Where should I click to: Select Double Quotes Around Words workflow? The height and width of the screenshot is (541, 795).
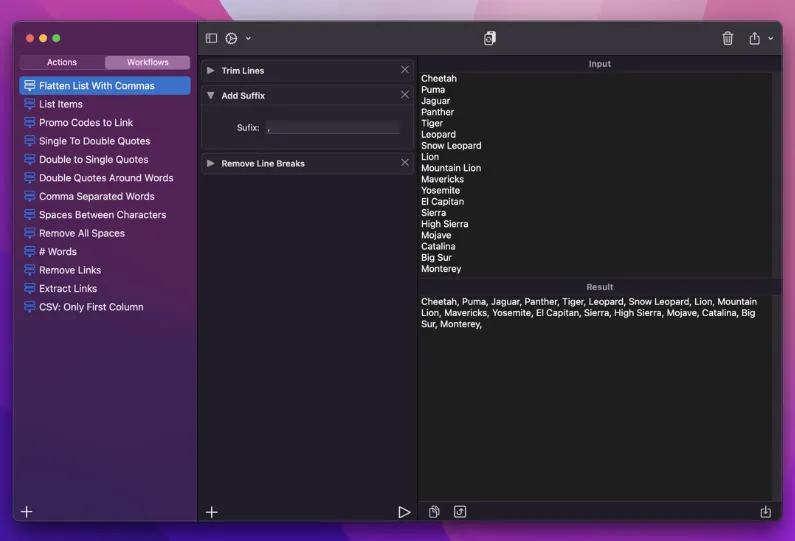pos(105,178)
